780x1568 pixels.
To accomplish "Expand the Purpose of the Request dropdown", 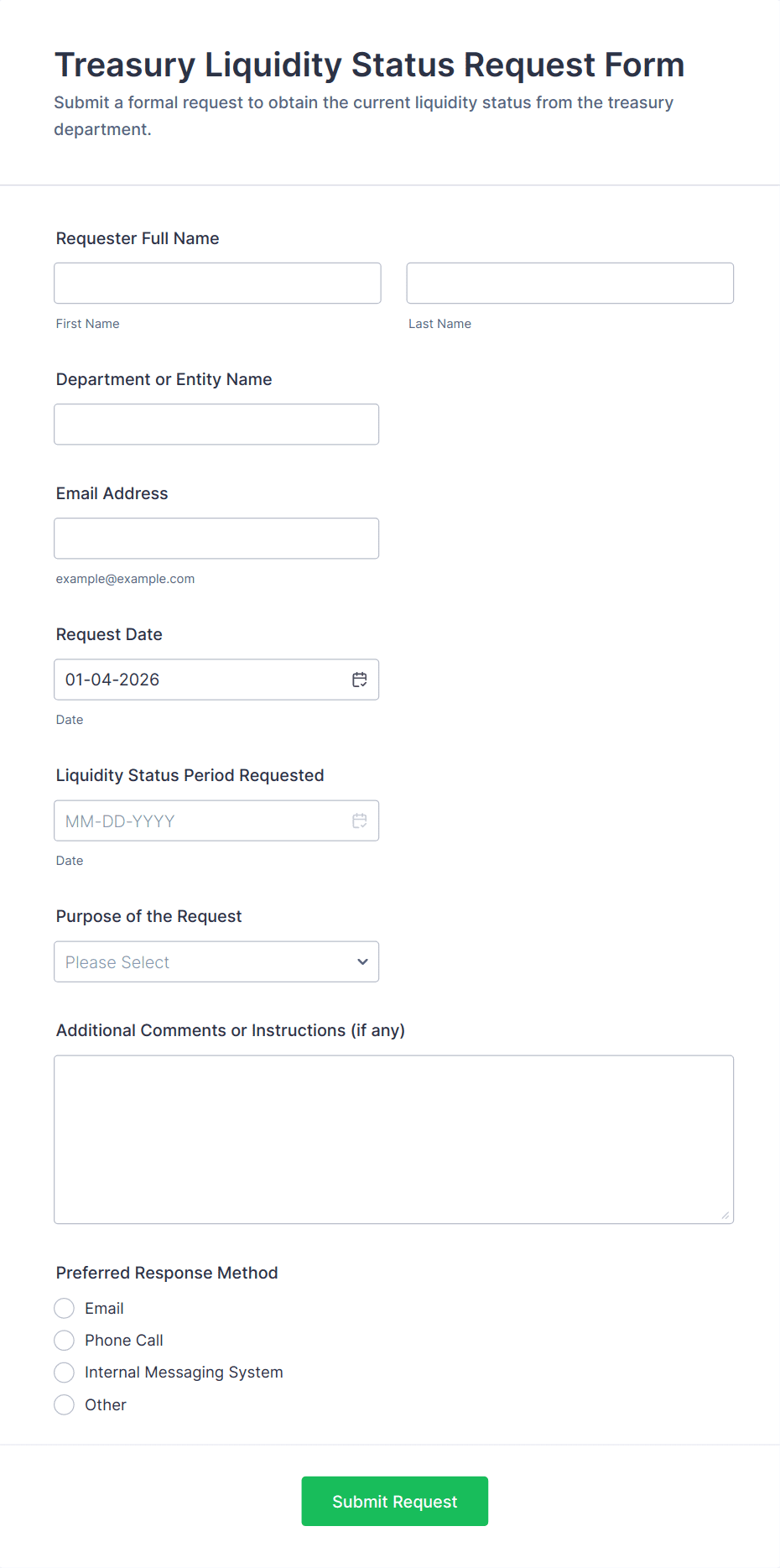I will pyautogui.click(x=216, y=961).
